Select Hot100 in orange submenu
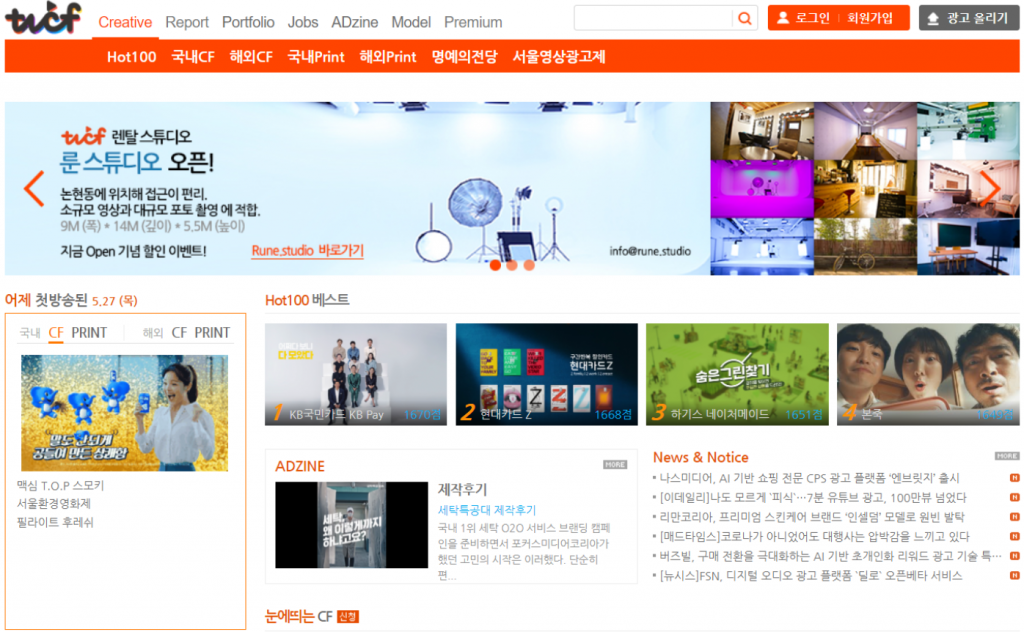This screenshot has height=632, width=1024. point(131,57)
